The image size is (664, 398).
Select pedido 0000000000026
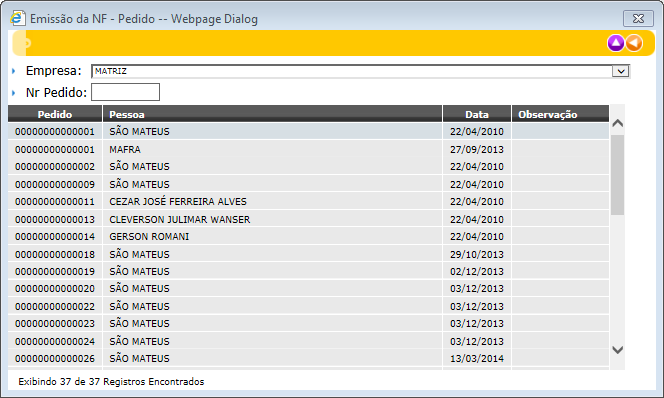308,359
